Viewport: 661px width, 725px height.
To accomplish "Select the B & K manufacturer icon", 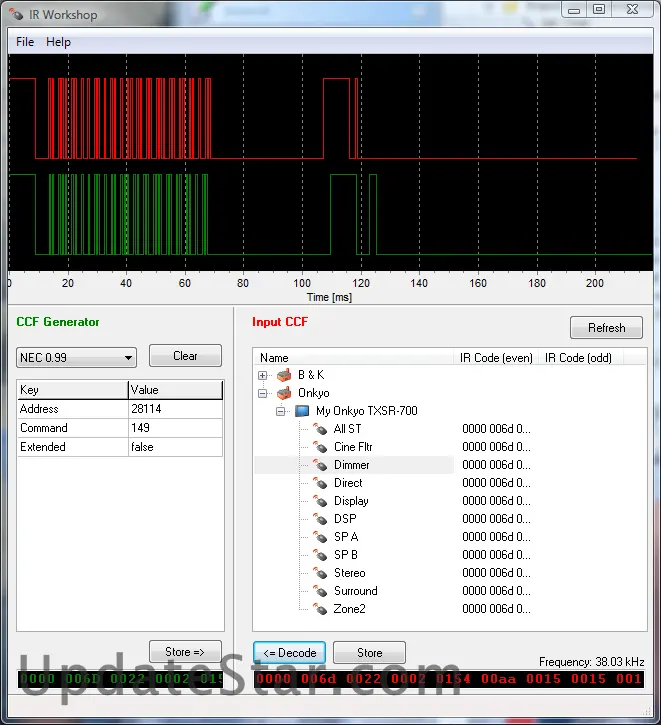I will click(x=285, y=375).
